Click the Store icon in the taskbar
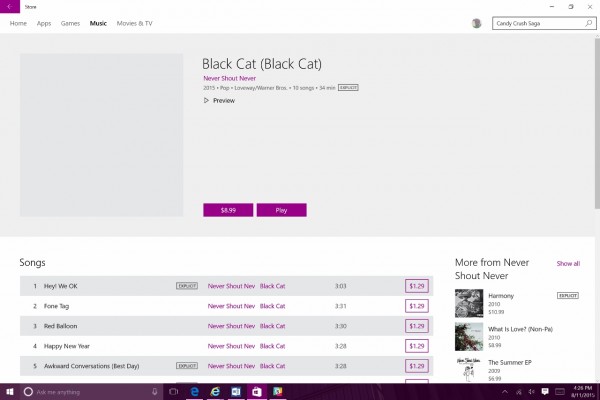Image resolution: width=600 pixels, height=400 pixels. [257, 392]
